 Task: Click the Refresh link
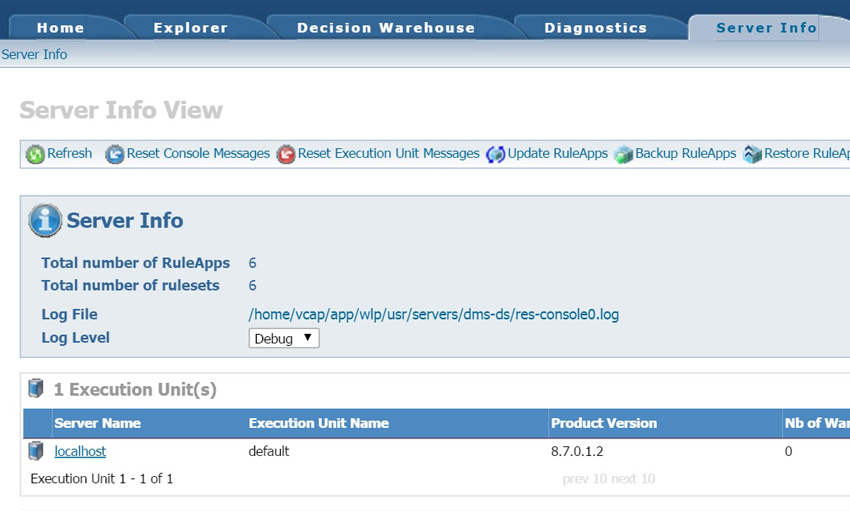[69, 153]
